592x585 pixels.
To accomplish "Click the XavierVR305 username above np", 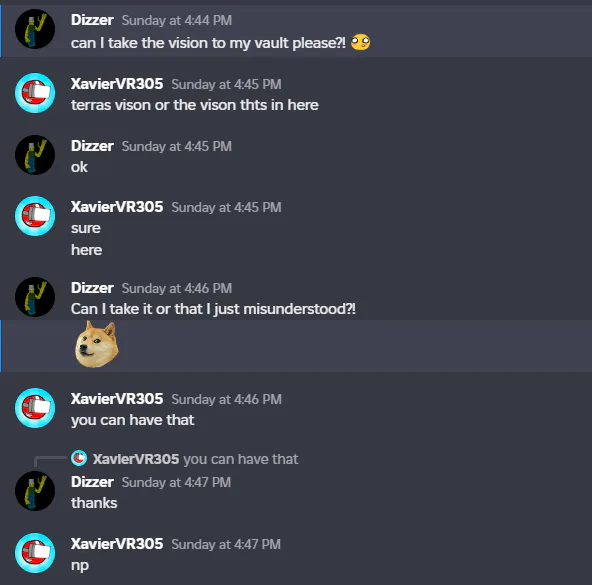I will pyautogui.click(x=117, y=544).
